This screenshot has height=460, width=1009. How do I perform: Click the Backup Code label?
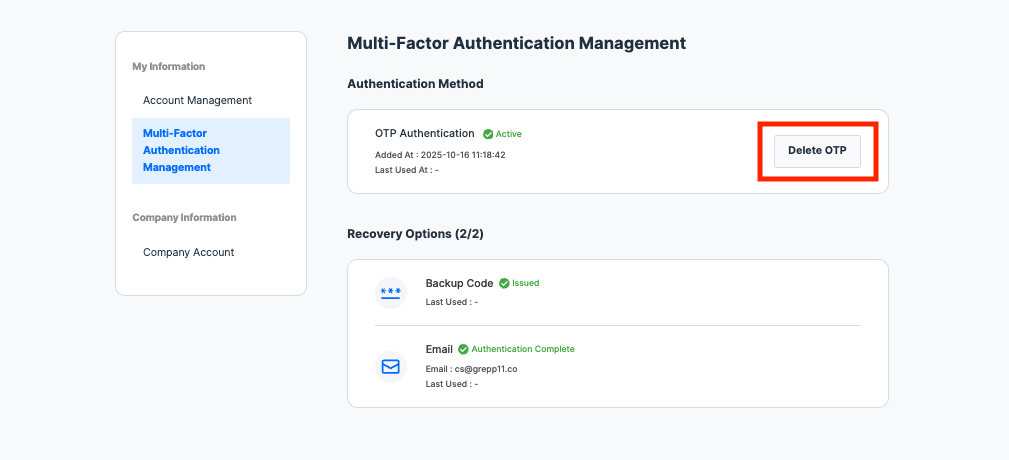(459, 283)
